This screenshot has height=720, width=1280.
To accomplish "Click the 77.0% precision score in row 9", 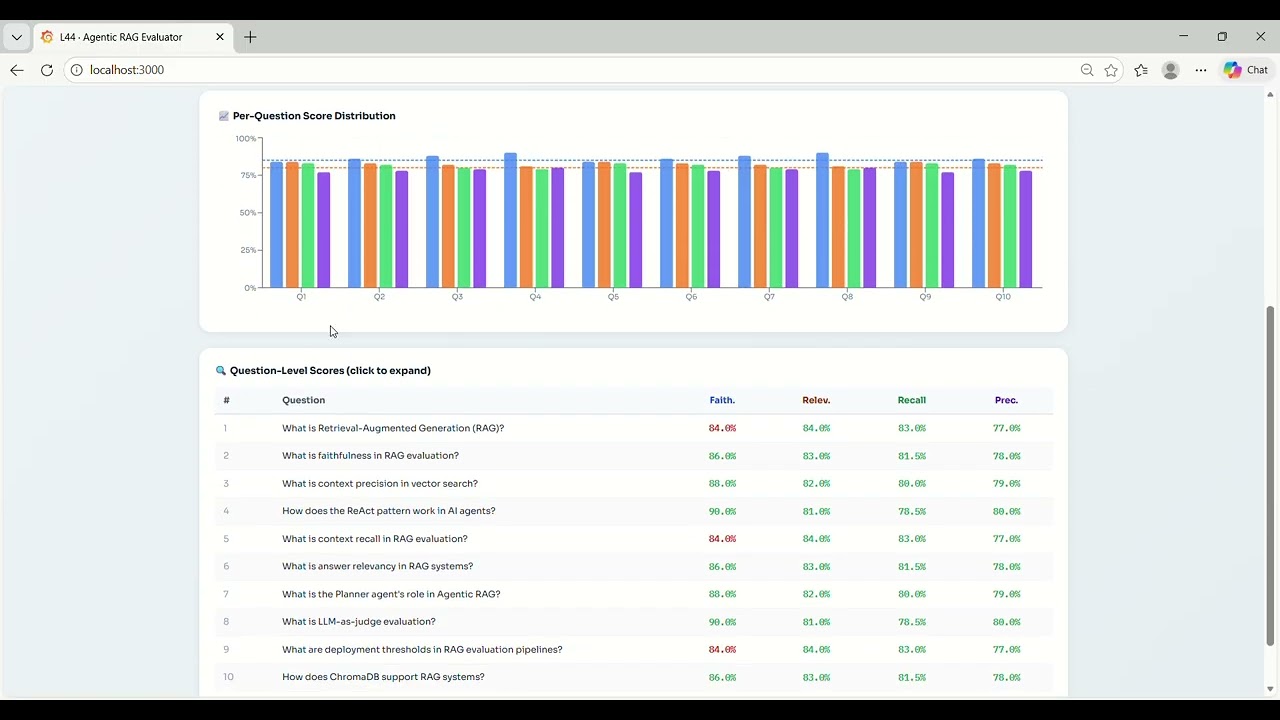I will click(x=1006, y=650).
